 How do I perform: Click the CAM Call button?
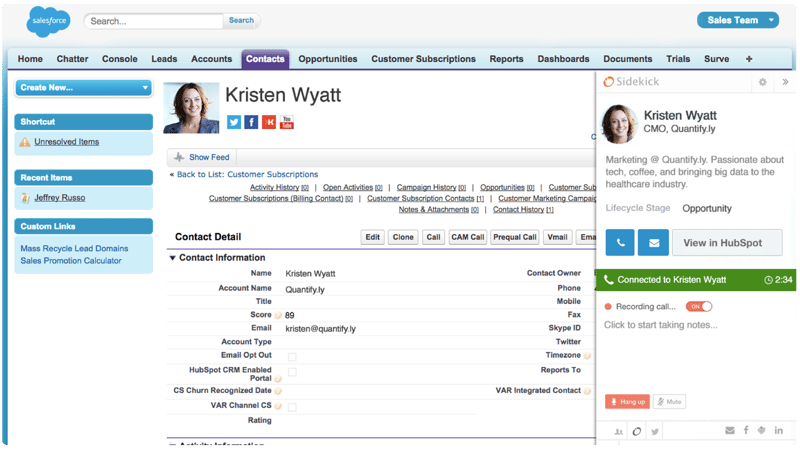click(467, 237)
